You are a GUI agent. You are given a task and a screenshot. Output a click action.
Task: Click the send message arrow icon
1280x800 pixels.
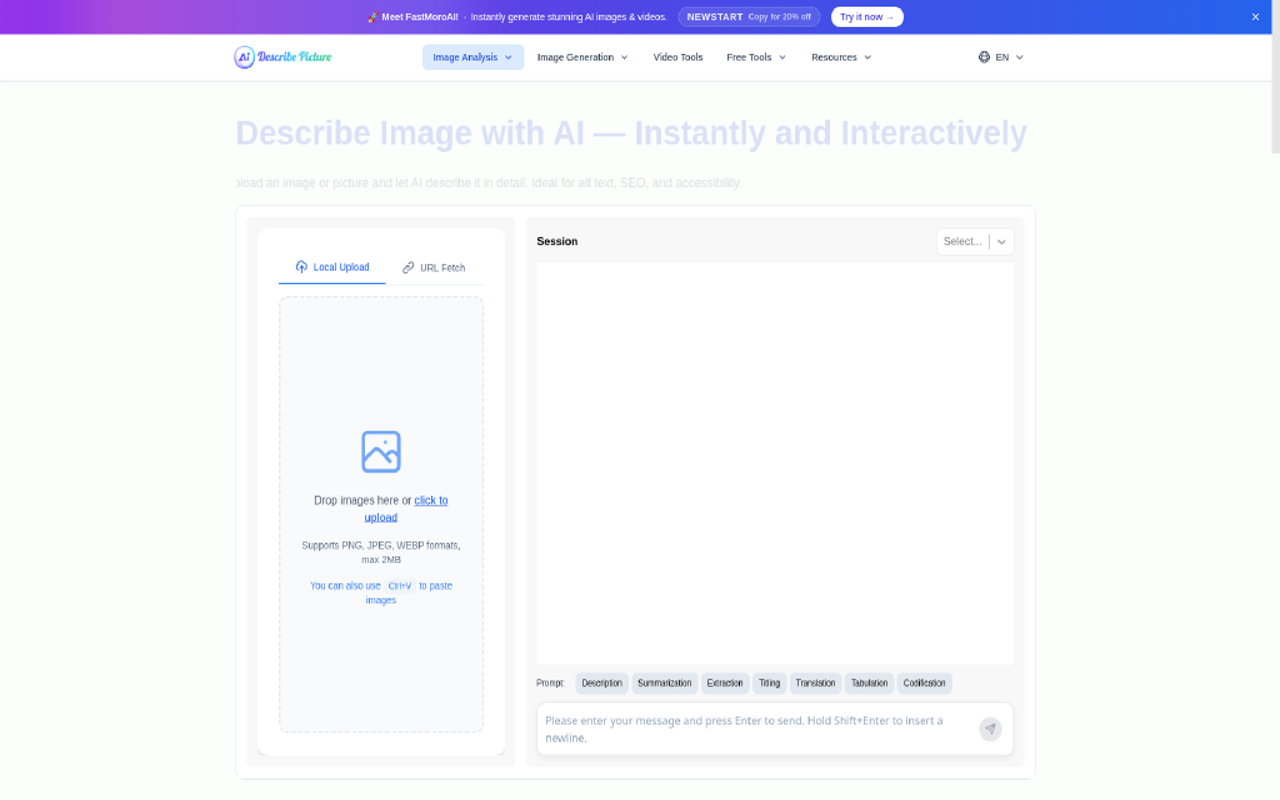point(990,729)
